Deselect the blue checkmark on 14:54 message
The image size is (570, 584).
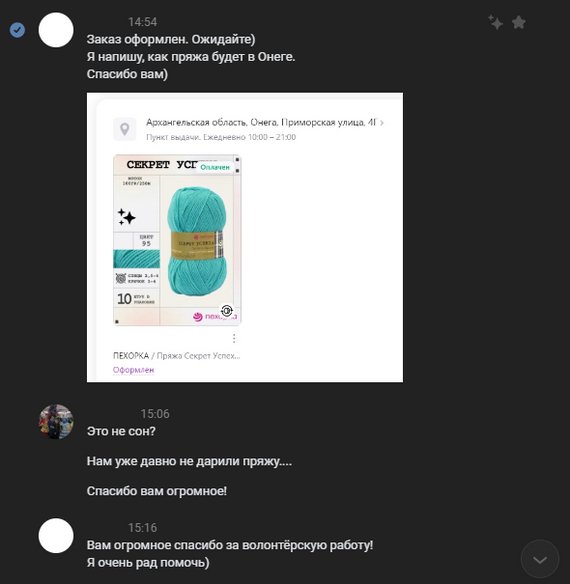coord(17,30)
